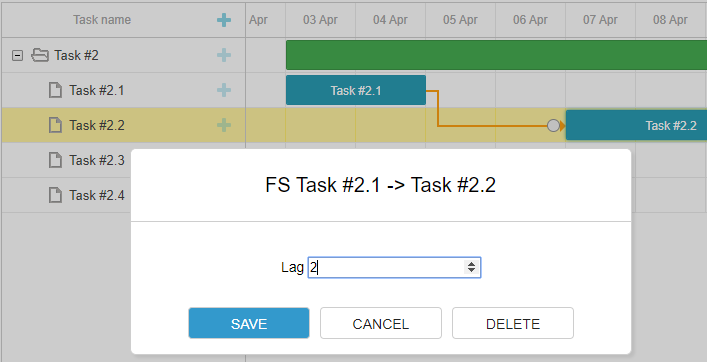Click the plus icon in Task name header
The width and height of the screenshot is (707, 362).
[224, 20]
